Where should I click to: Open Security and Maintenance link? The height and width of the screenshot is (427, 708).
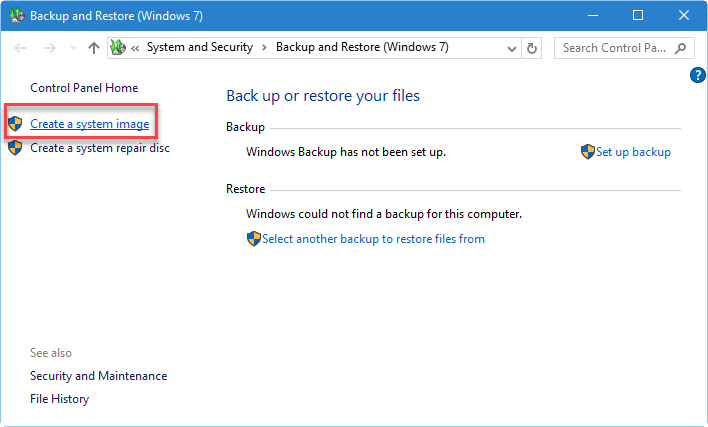click(98, 376)
